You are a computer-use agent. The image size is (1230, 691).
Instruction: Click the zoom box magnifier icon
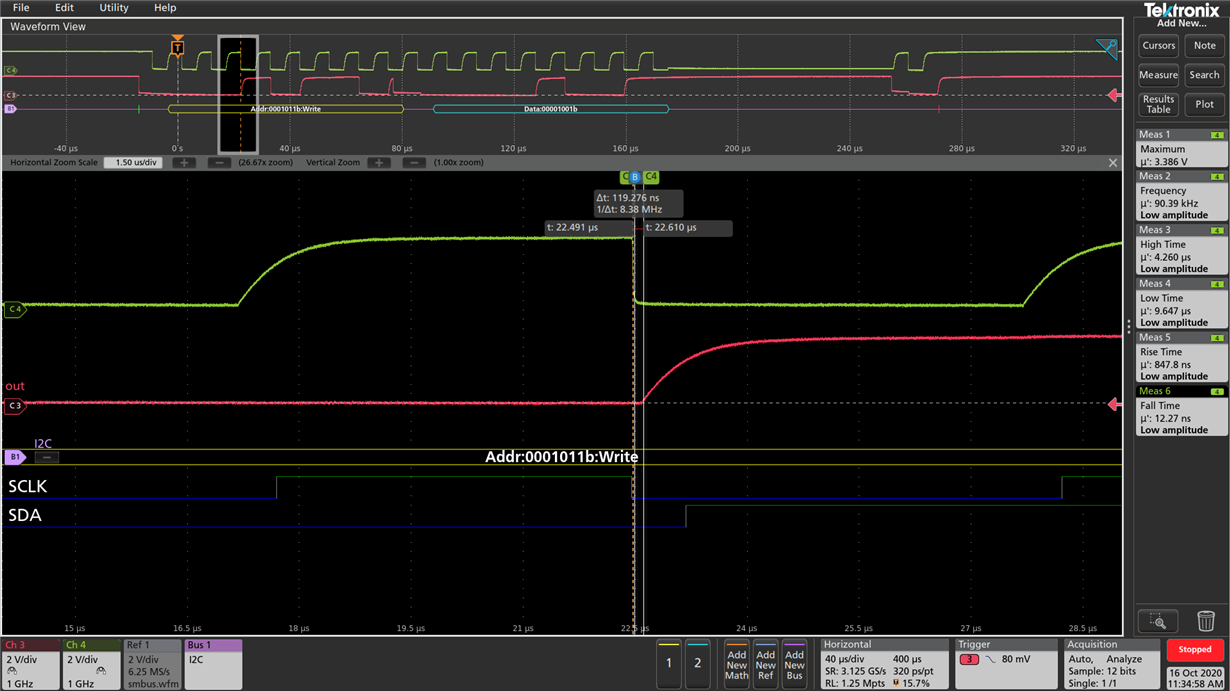point(1158,621)
